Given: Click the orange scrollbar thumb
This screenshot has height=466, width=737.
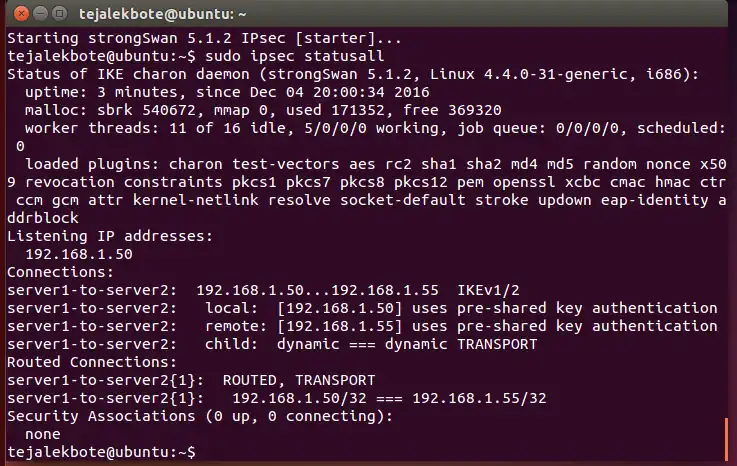Looking at the screenshot, I should click(726, 437).
